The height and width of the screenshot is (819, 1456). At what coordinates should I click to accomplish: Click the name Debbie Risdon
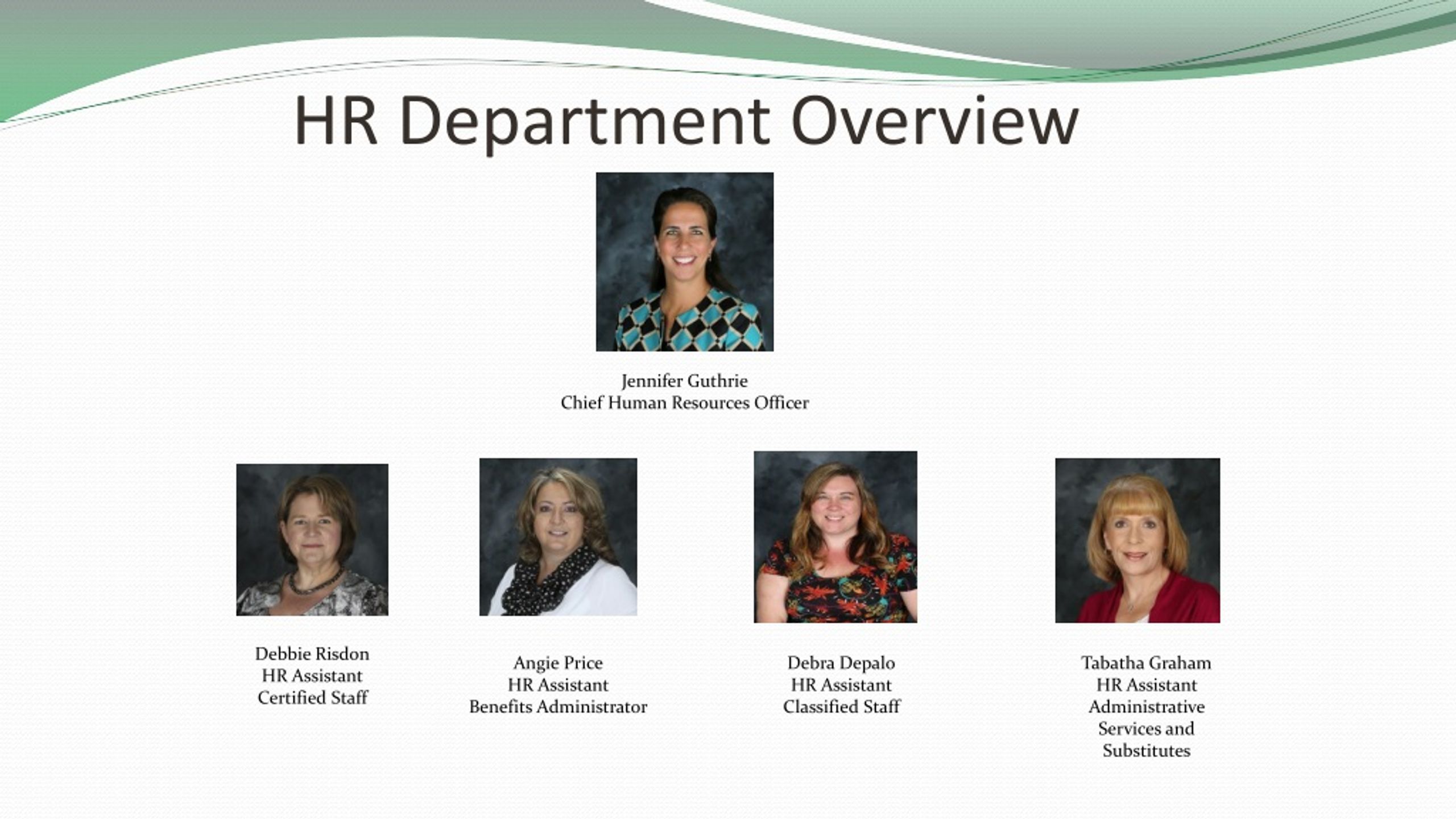(x=312, y=653)
